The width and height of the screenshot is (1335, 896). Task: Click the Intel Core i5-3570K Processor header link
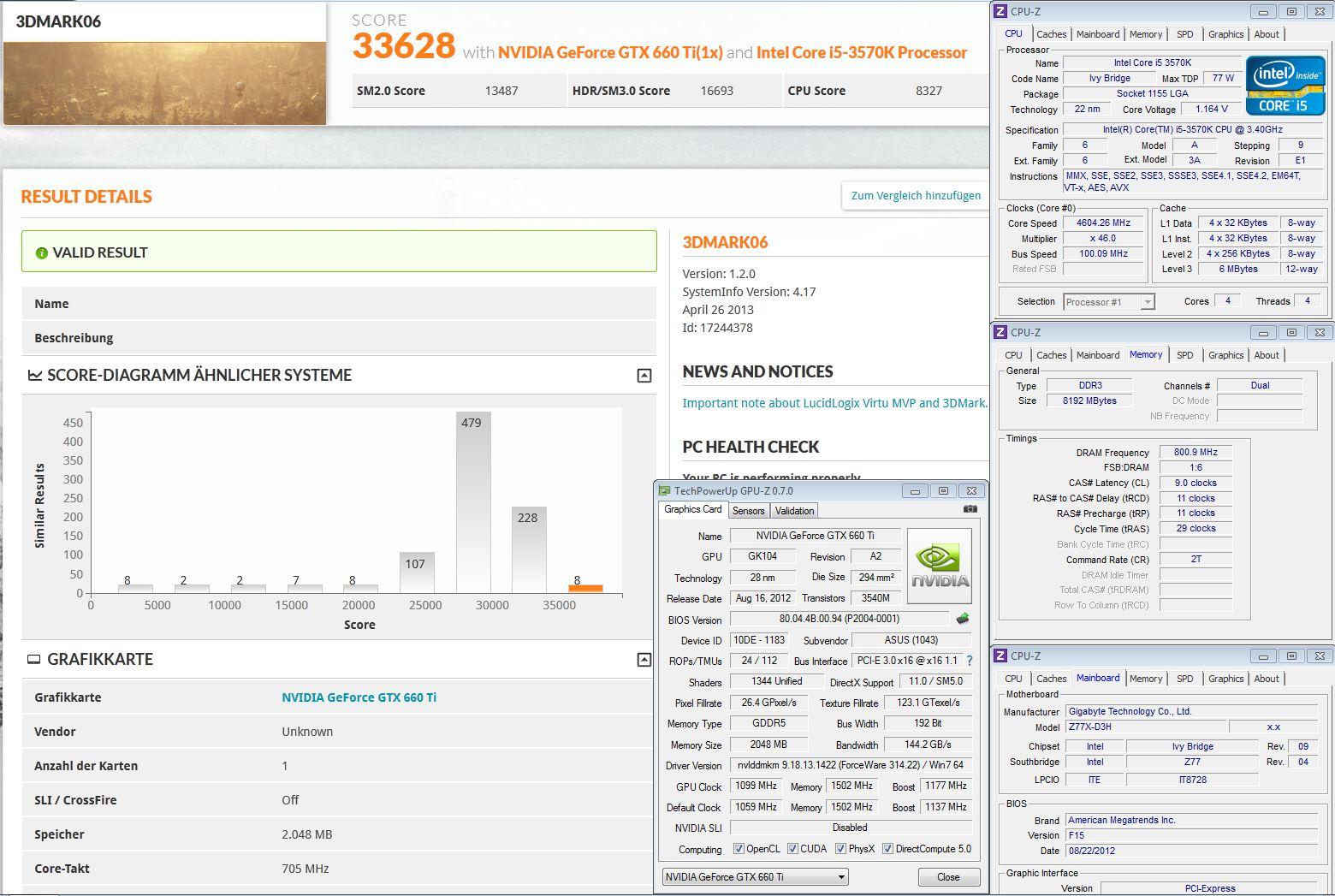point(862,52)
